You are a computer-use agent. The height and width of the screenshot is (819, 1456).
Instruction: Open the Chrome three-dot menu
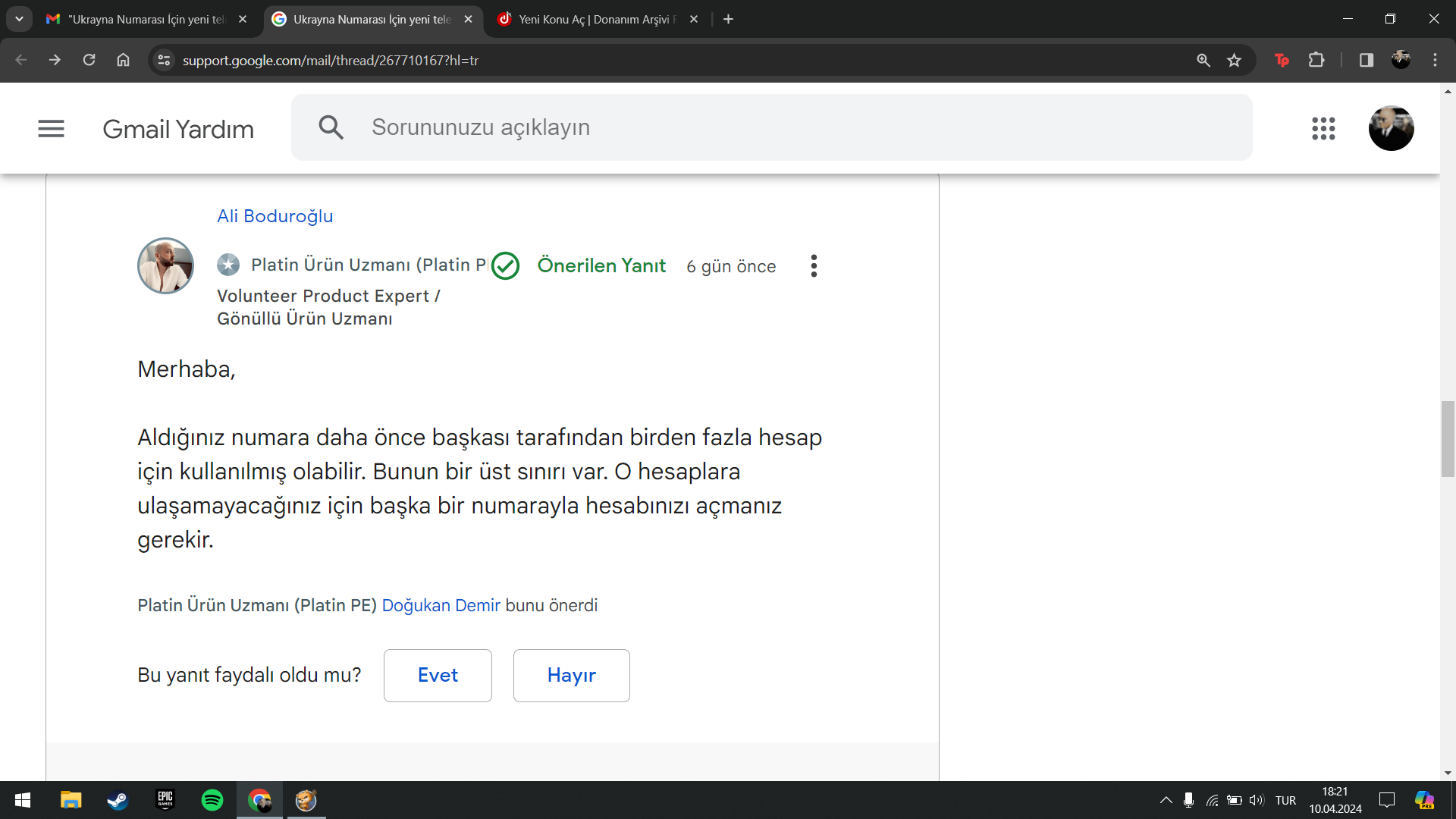point(1435,61)
